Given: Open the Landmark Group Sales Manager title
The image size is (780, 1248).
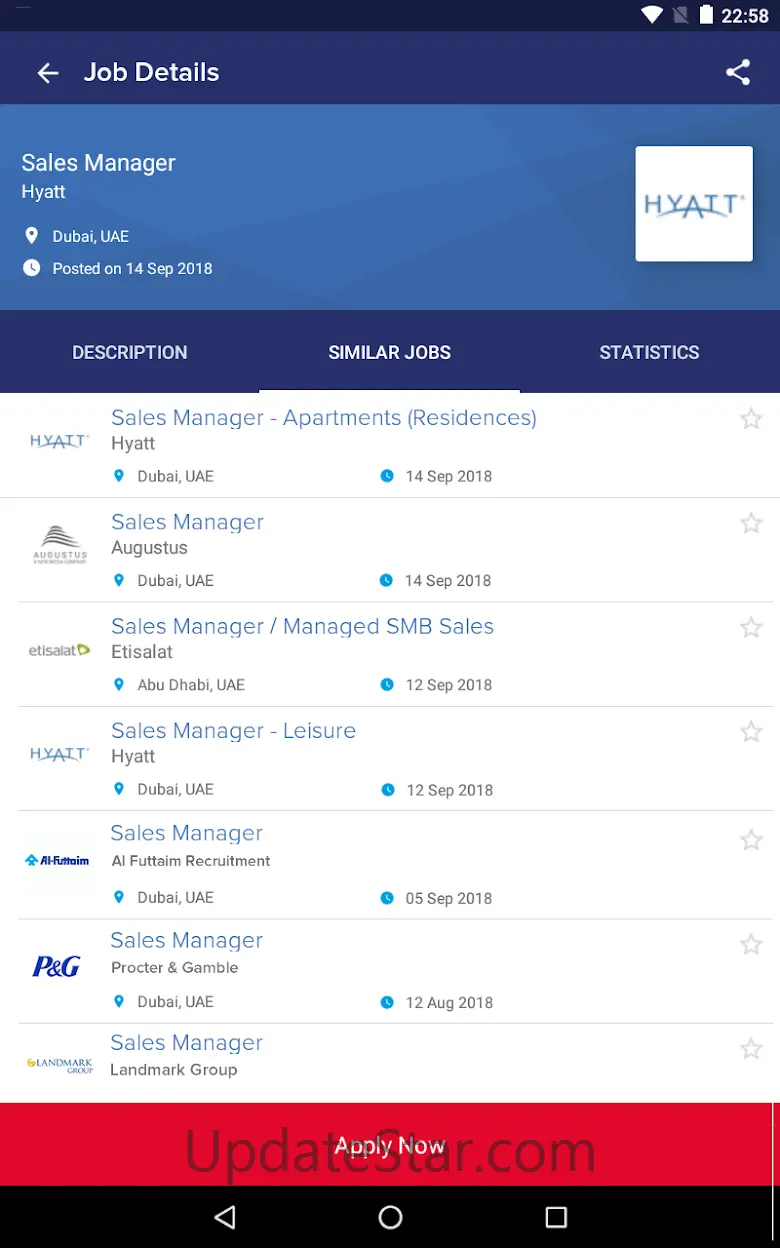Looking at the screenshot, I should tap(187, 1042).
